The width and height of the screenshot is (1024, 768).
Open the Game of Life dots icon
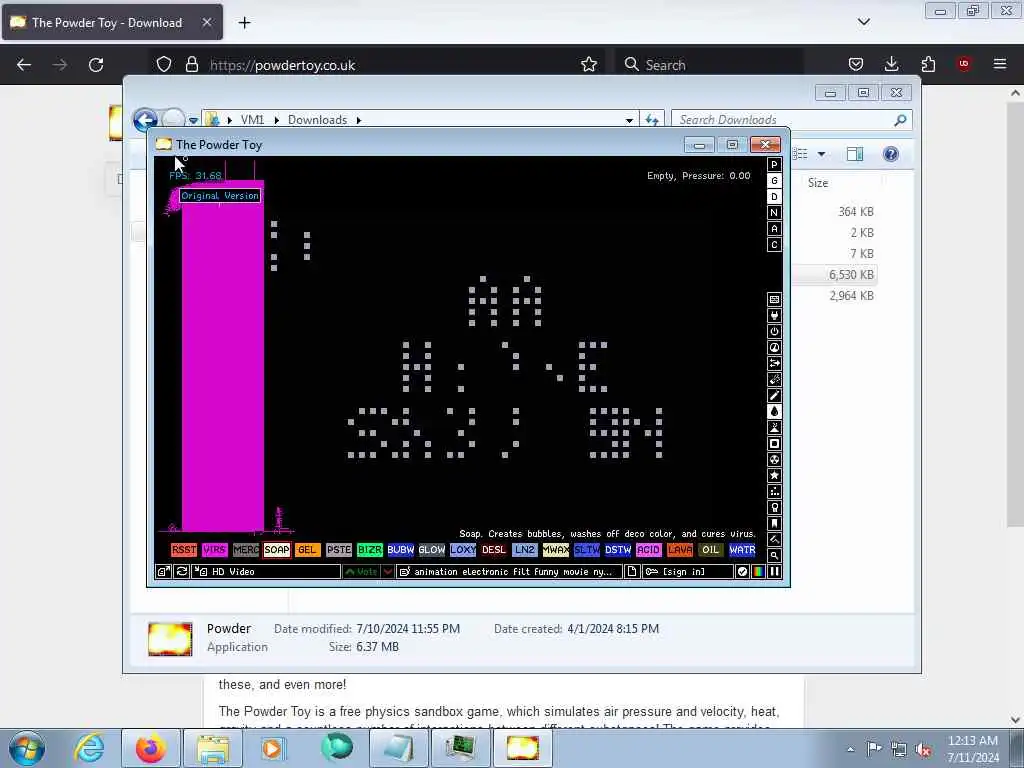tap(775, 492)
